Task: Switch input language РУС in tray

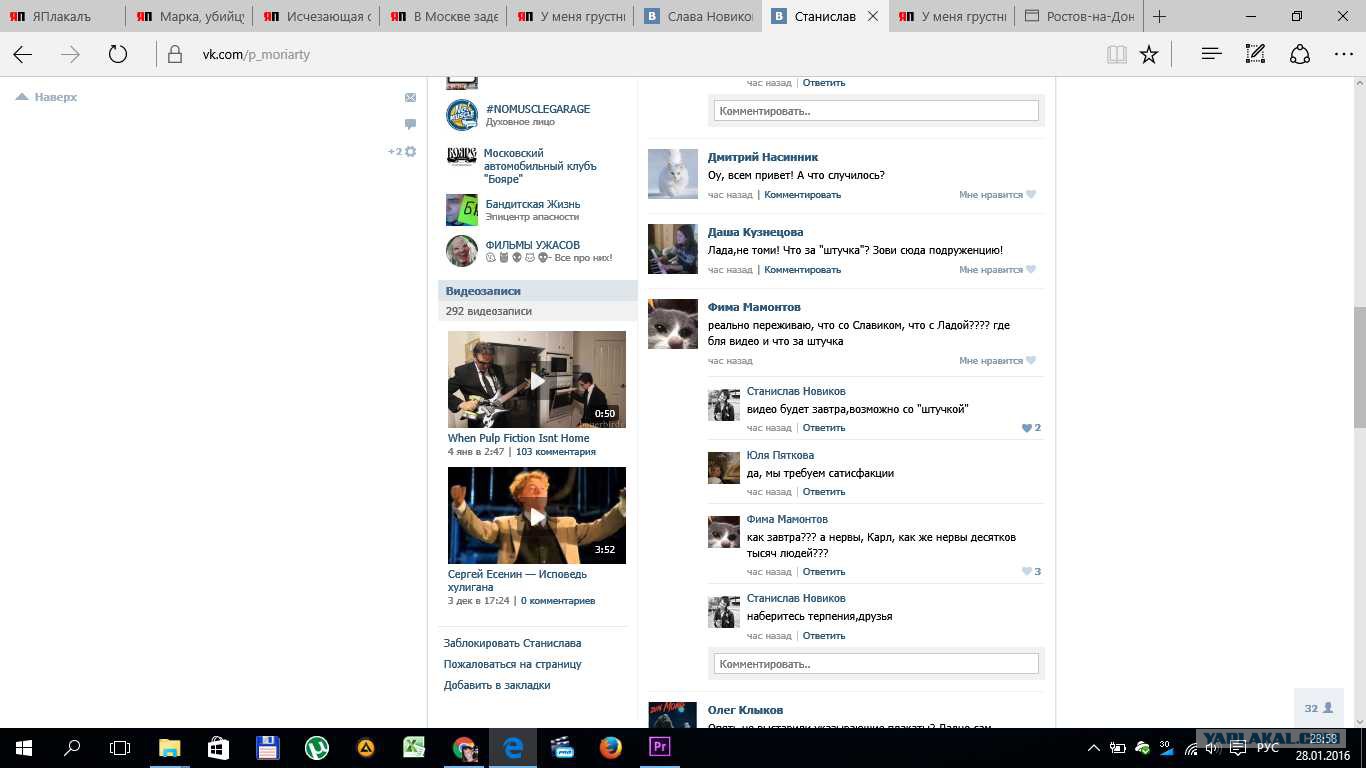Action: coord(1268,748)
